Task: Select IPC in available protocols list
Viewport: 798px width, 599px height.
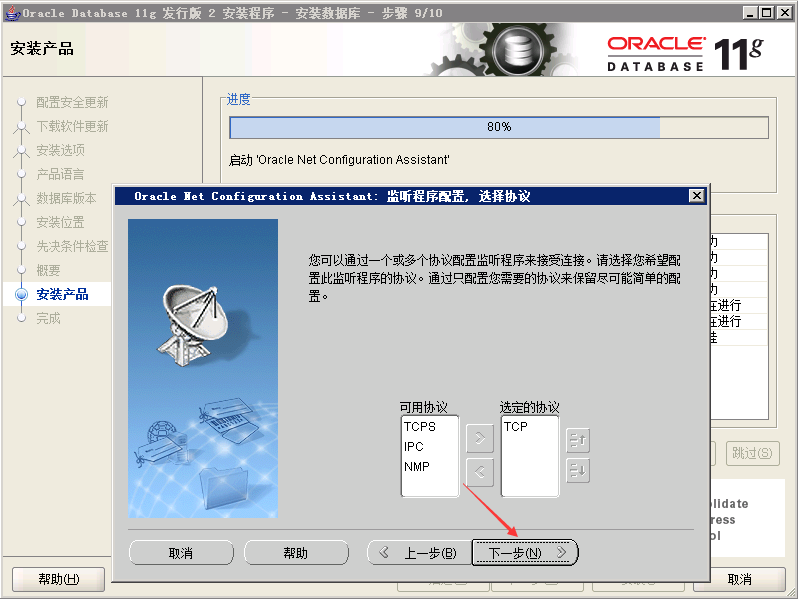Action: [x=414, y=446]
